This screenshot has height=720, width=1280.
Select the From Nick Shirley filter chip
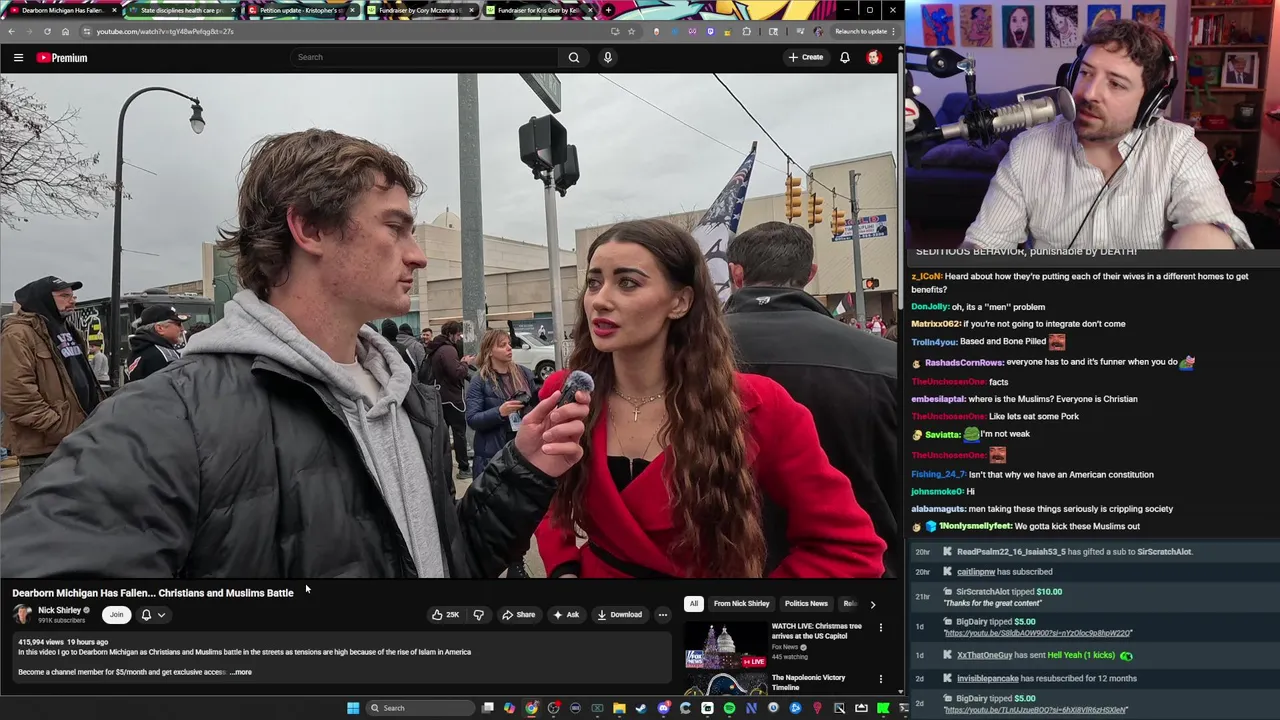pyautogui.click(x=741, y=604)
